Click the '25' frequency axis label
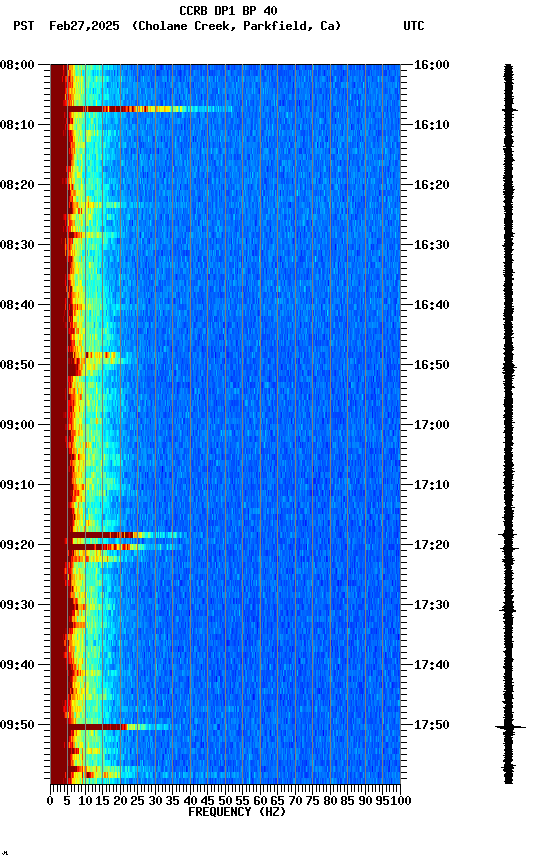 [x=137, y=801]
